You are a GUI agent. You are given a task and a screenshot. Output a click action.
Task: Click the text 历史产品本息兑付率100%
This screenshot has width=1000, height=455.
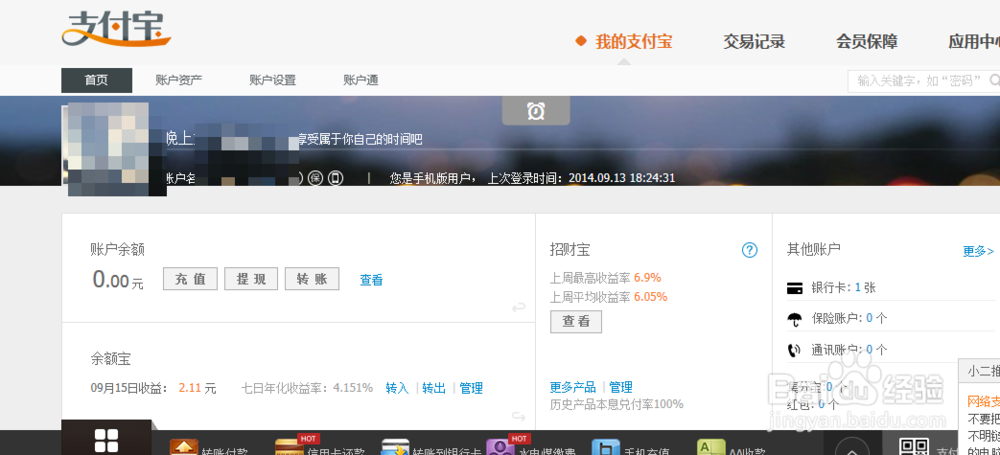[617, 404]
